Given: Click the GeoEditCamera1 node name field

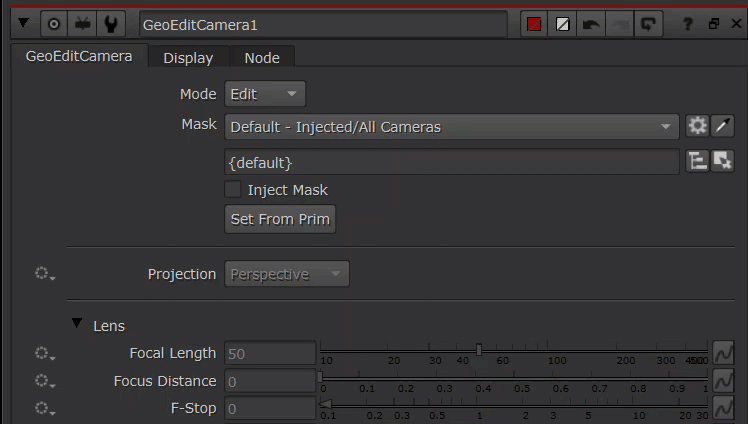Looking at the screenshot, I should [x=322, y=24].
